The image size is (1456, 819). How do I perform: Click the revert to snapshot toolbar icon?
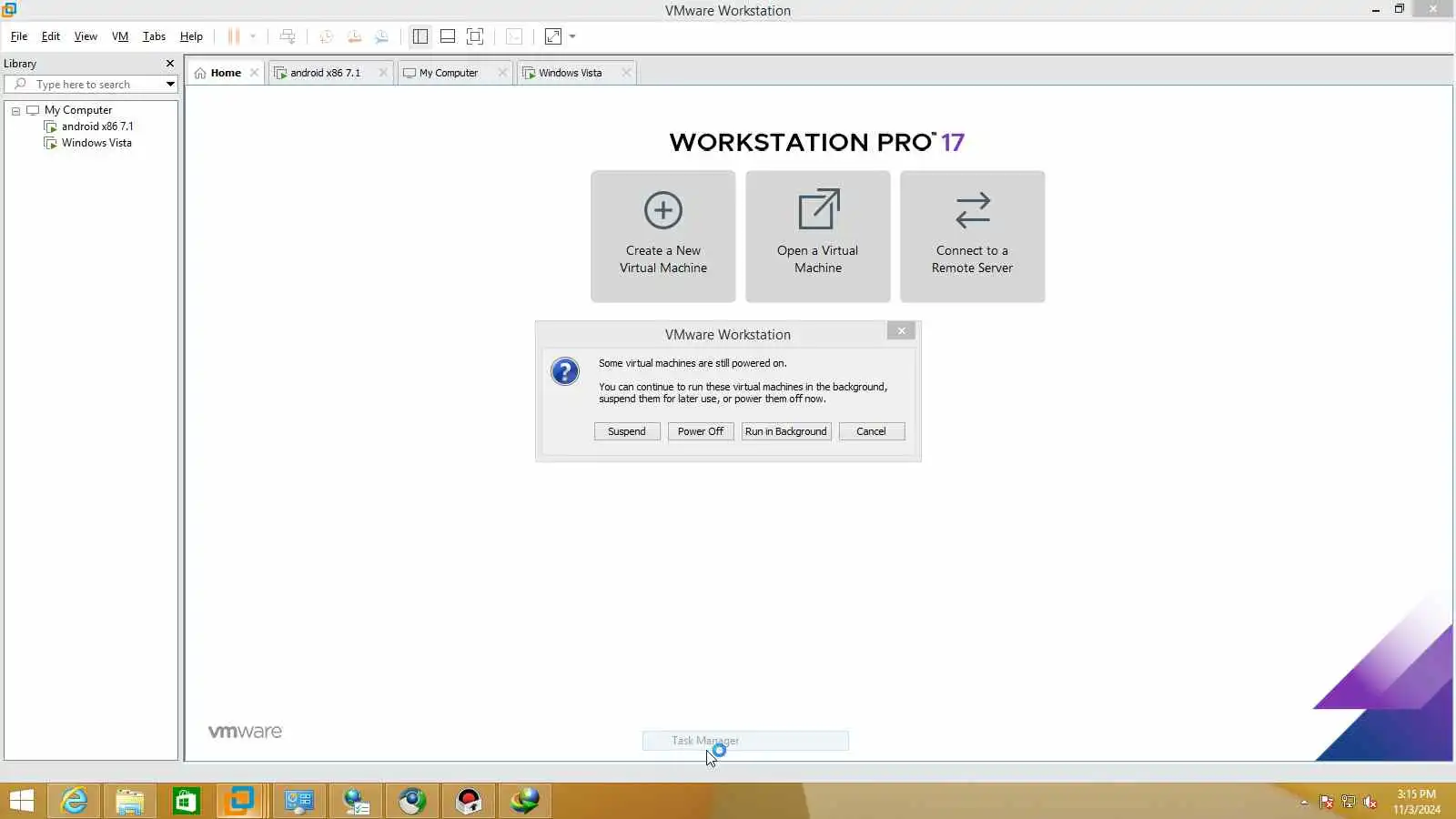click(x=354, y=36)
